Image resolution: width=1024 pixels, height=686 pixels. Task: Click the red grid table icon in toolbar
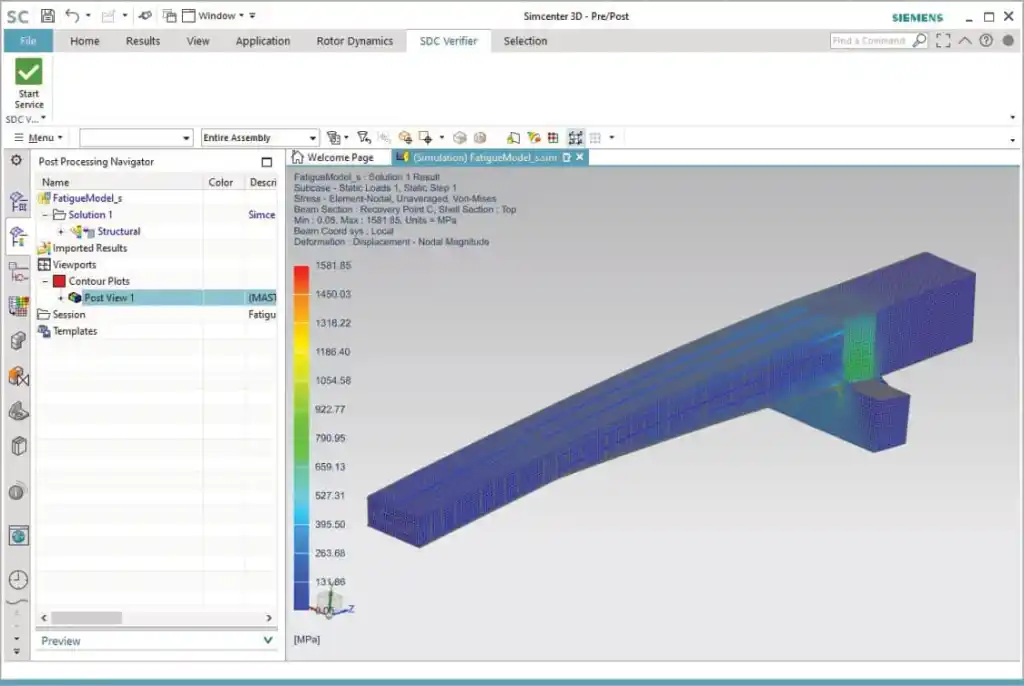pyautogui.click(x=553, y=137)
